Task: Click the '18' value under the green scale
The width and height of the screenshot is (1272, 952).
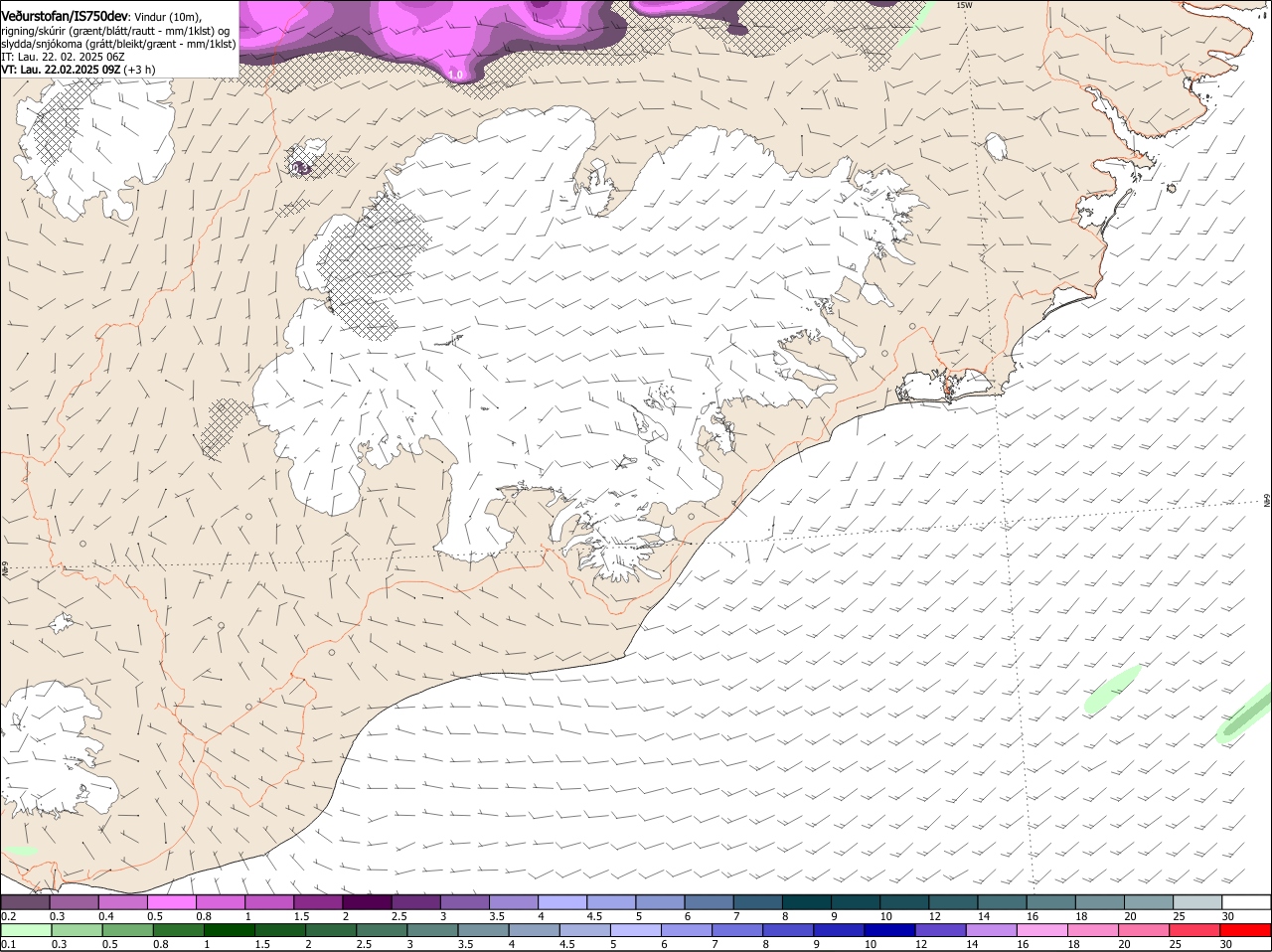Action: [x=1072, y=944]
